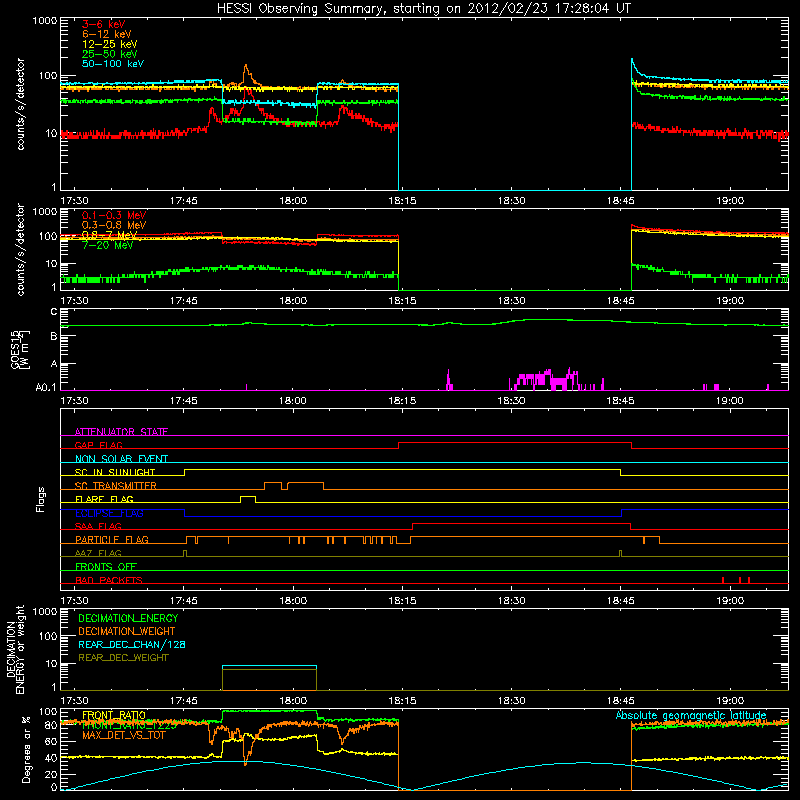Click the SC_TRANSMITTER flag label

(115, 485)
